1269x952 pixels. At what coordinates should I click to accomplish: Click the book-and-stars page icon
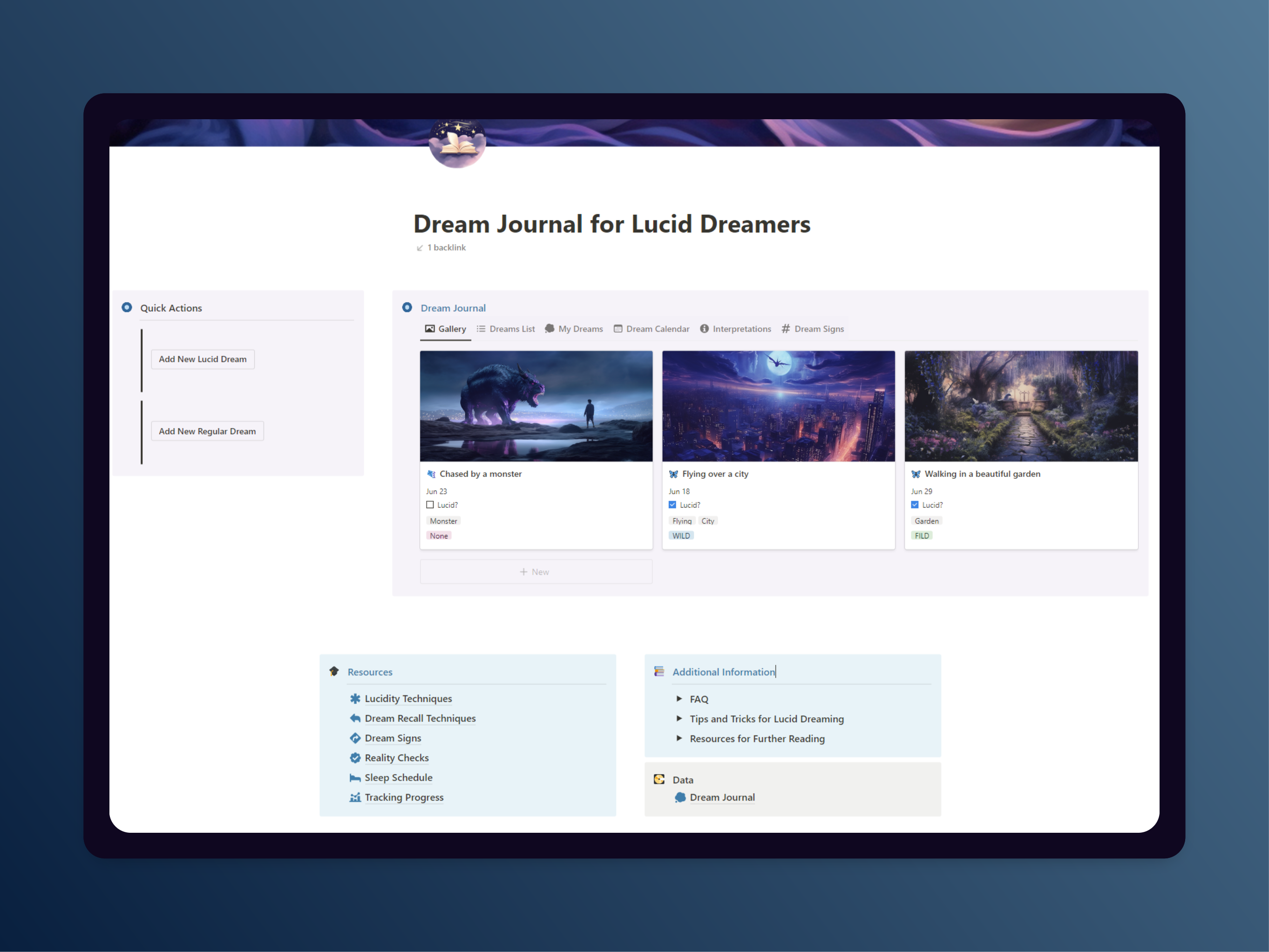tap(457, 143)
